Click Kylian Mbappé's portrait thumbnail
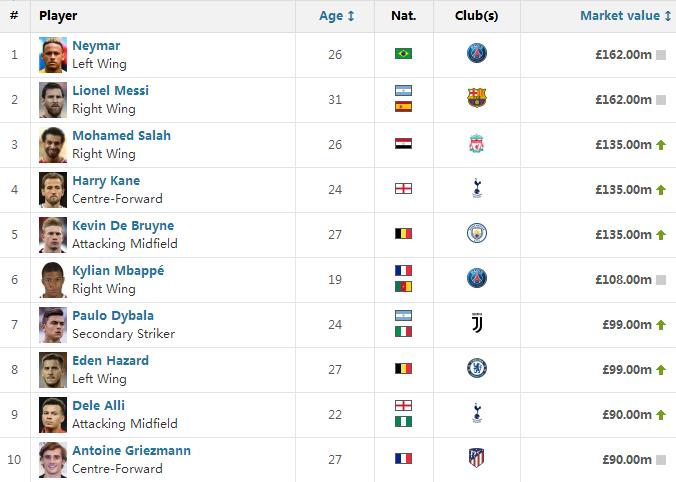The height and width of the screenshot is (482, 676). tap(53, 279)
